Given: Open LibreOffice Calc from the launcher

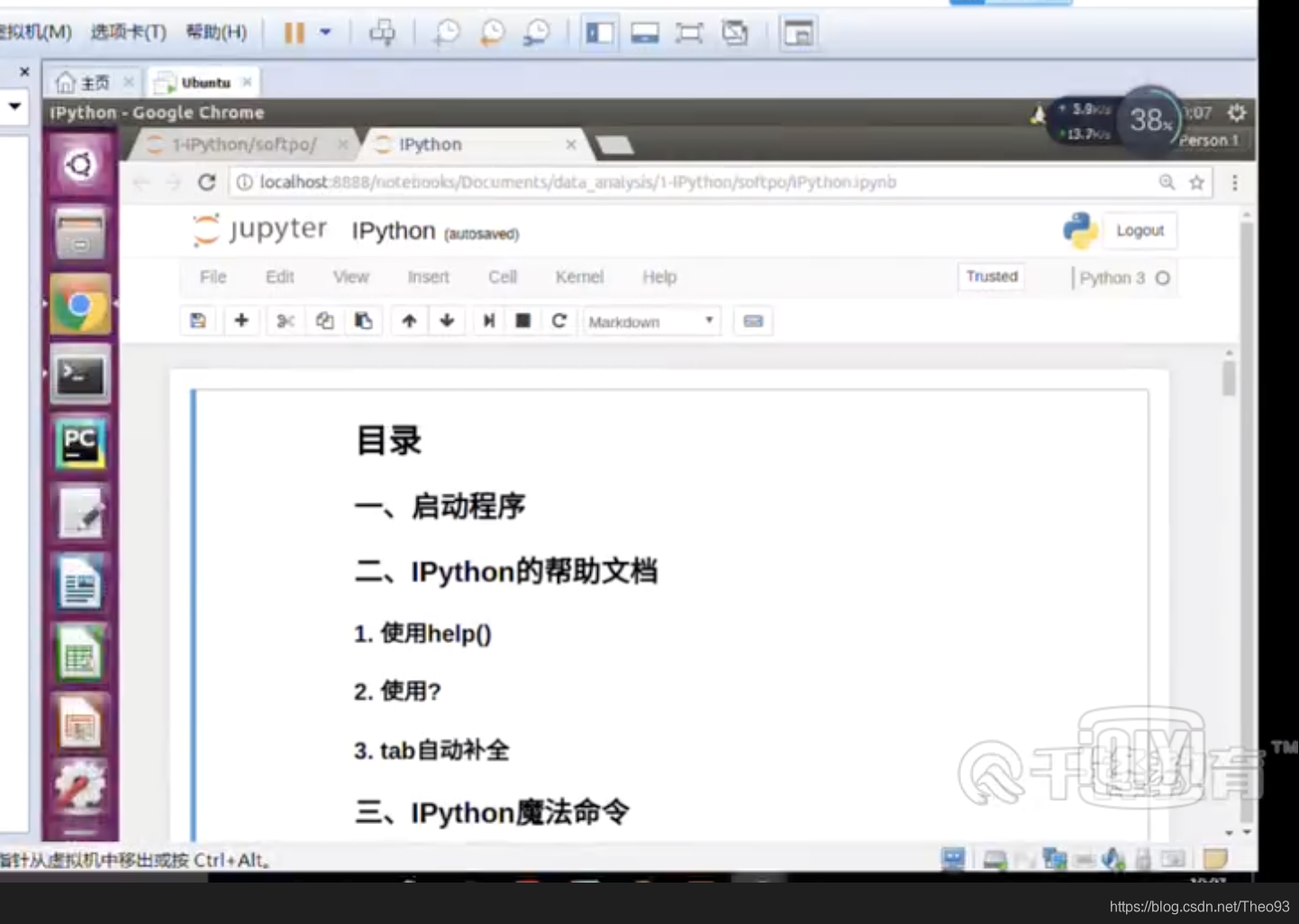Looking at the screenshot, I should point(80,654).
